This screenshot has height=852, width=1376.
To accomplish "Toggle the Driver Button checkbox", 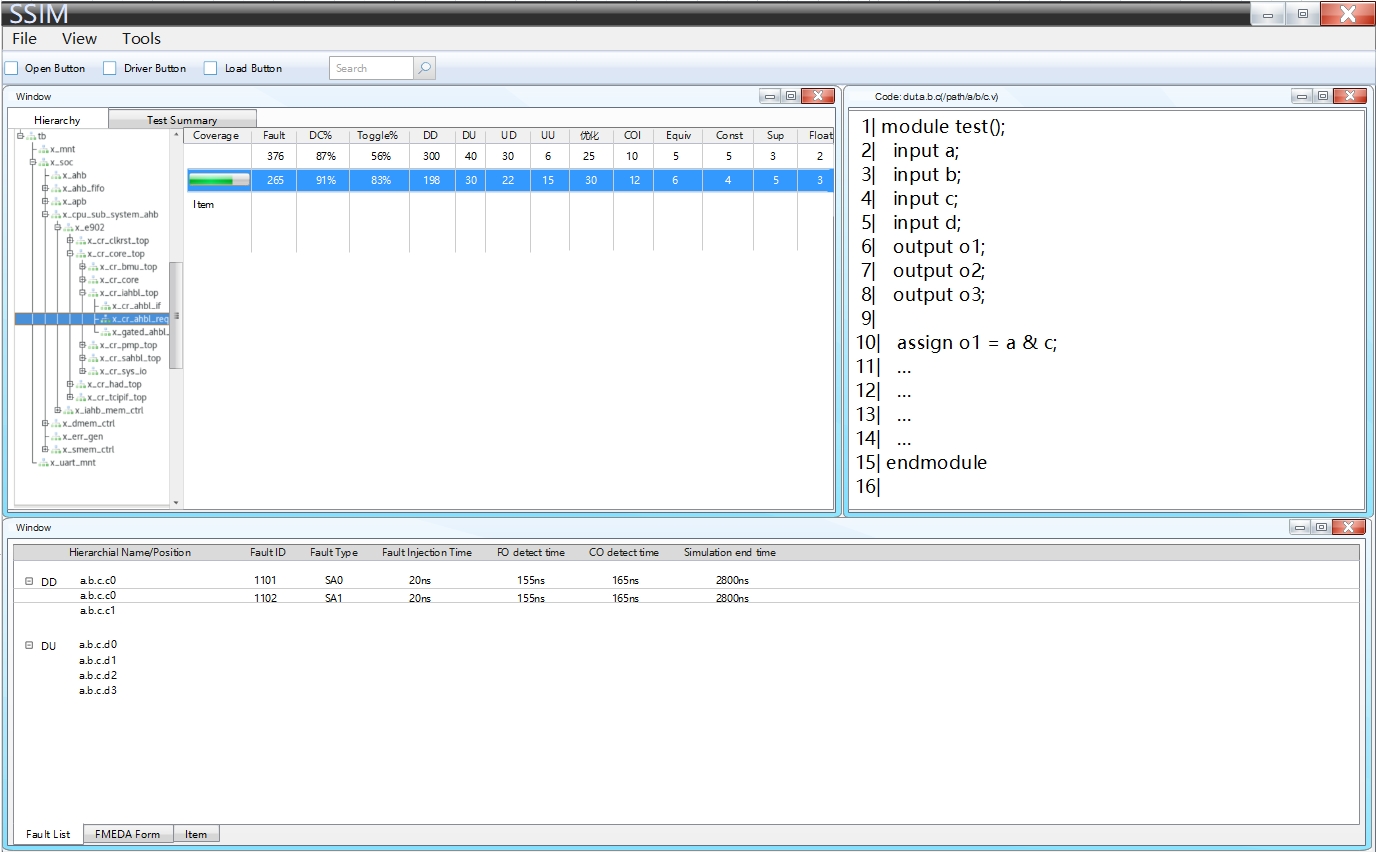I will [x=110, y=68].
